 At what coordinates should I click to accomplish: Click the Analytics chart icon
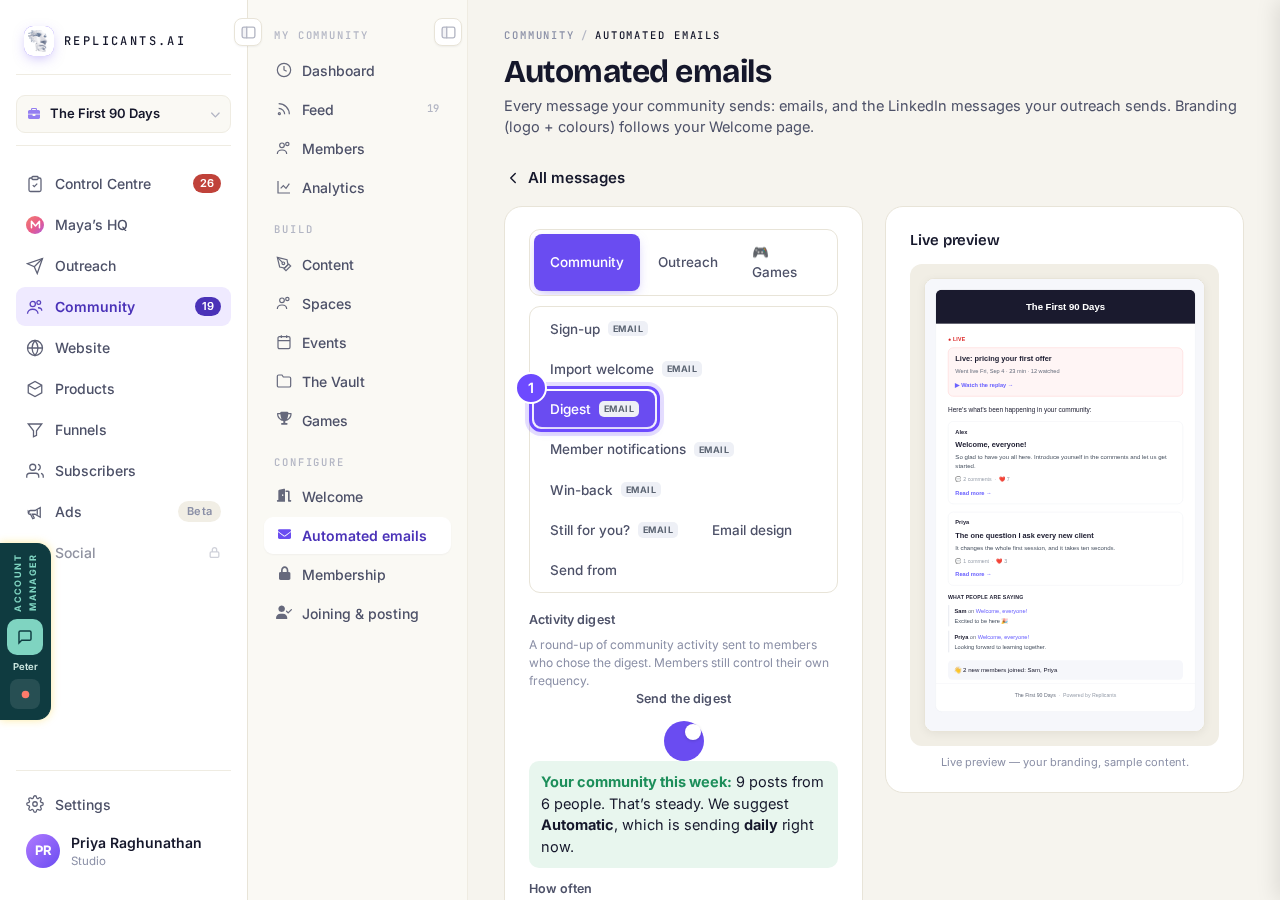click(284, 187)
